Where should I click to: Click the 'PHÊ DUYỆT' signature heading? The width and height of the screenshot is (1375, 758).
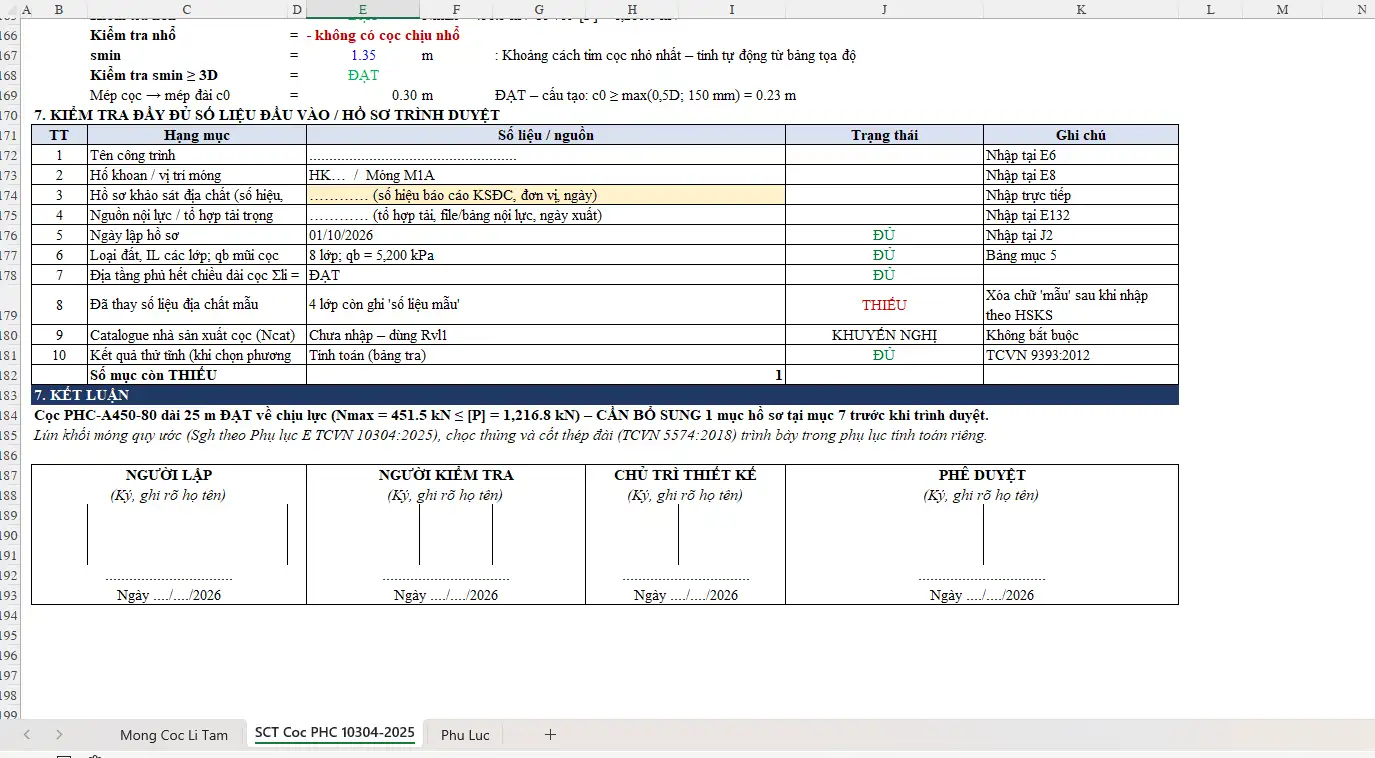pos(982,475)
